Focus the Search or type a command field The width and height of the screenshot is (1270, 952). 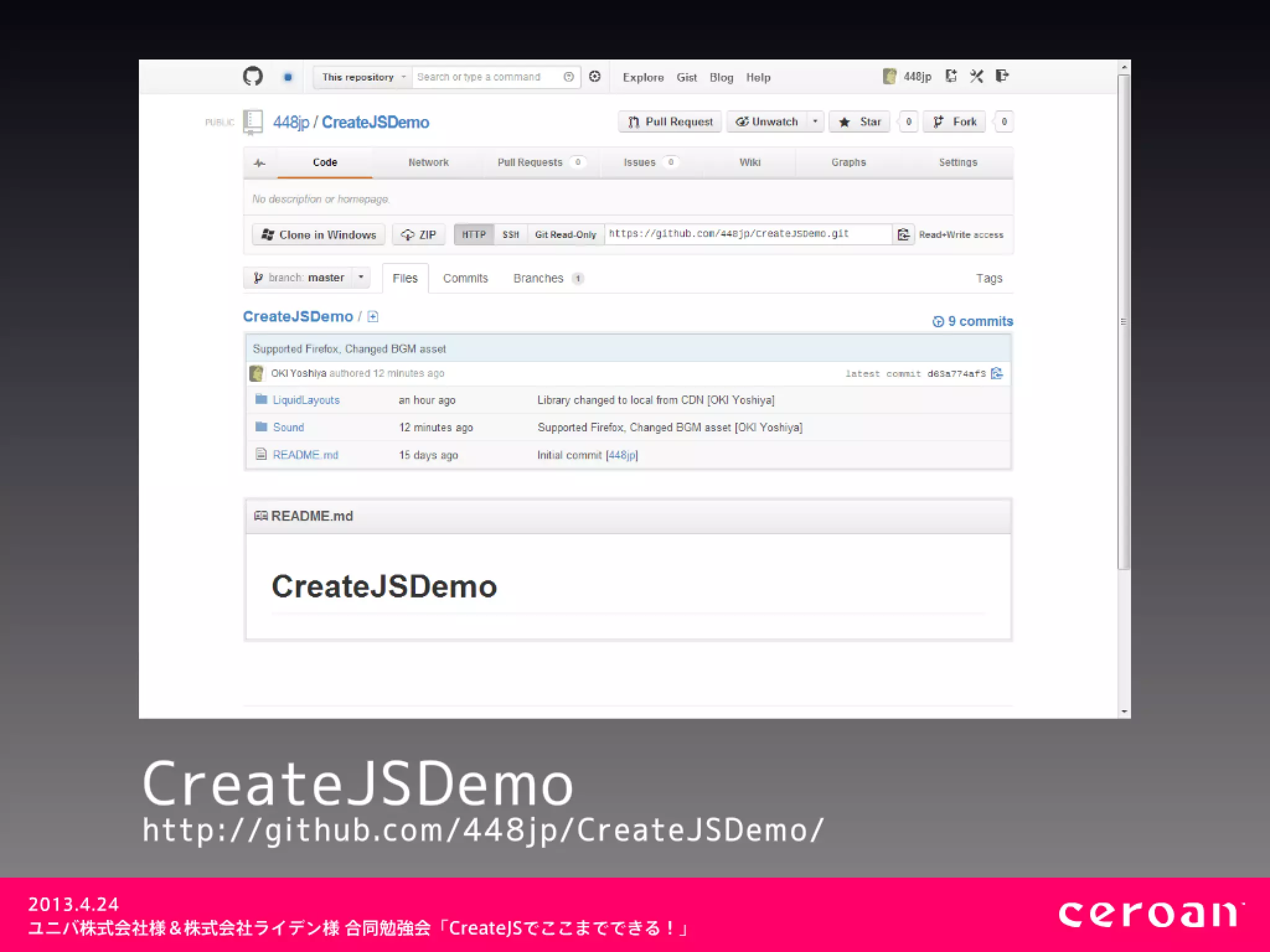[487, 77]
